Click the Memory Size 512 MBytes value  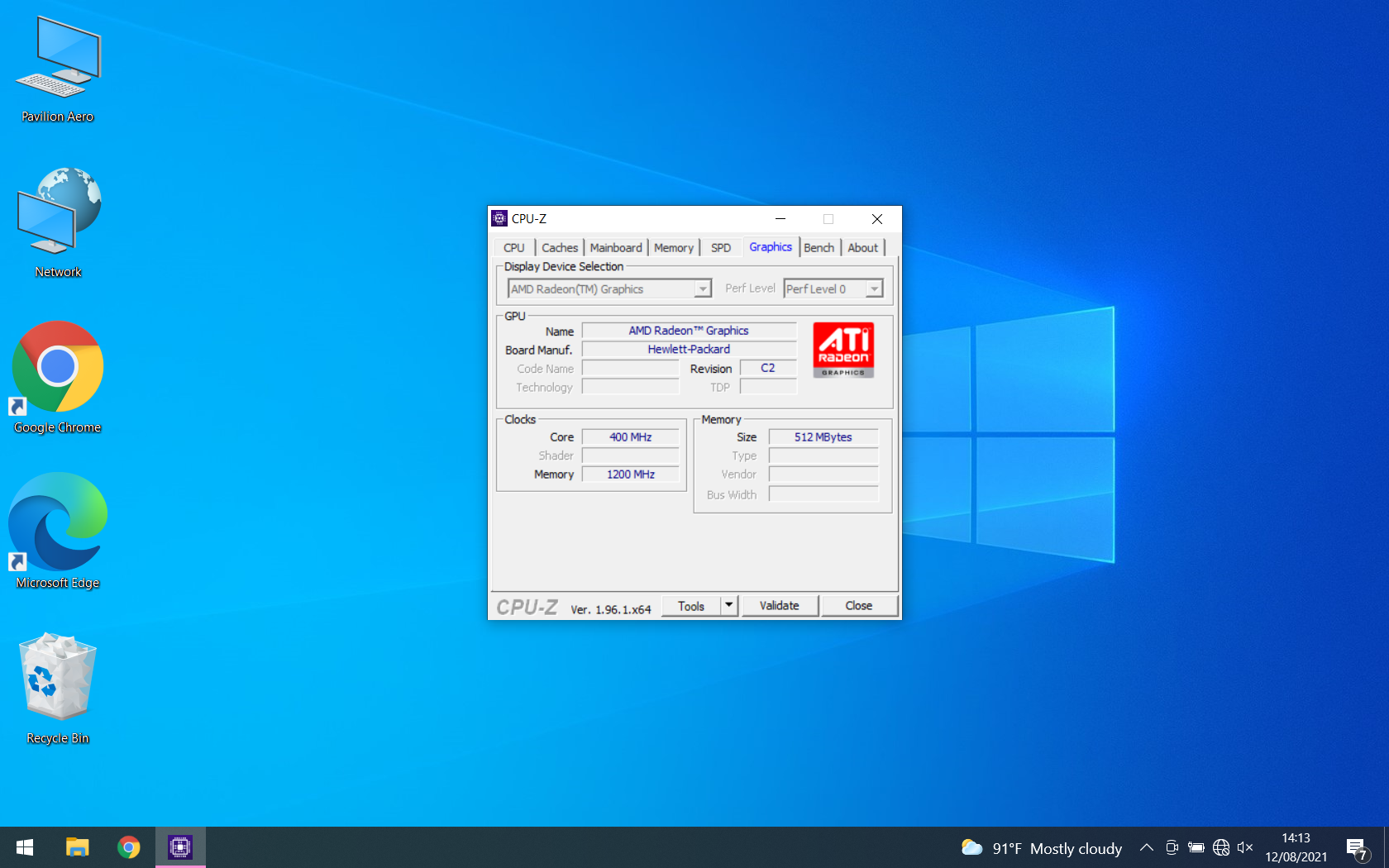[x=823, y=437]
